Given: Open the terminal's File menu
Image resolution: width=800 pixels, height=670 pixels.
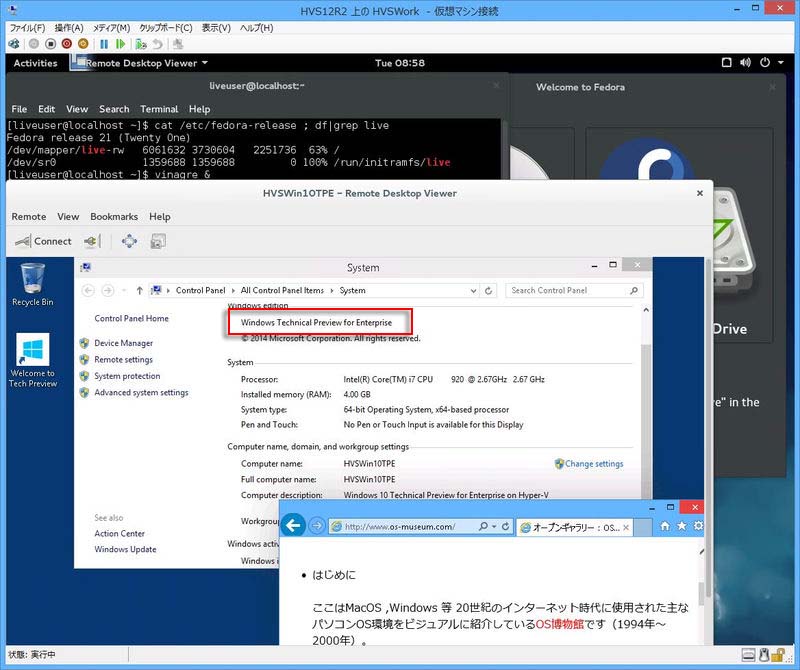Looking at the screenshot, I should point(19,109).
